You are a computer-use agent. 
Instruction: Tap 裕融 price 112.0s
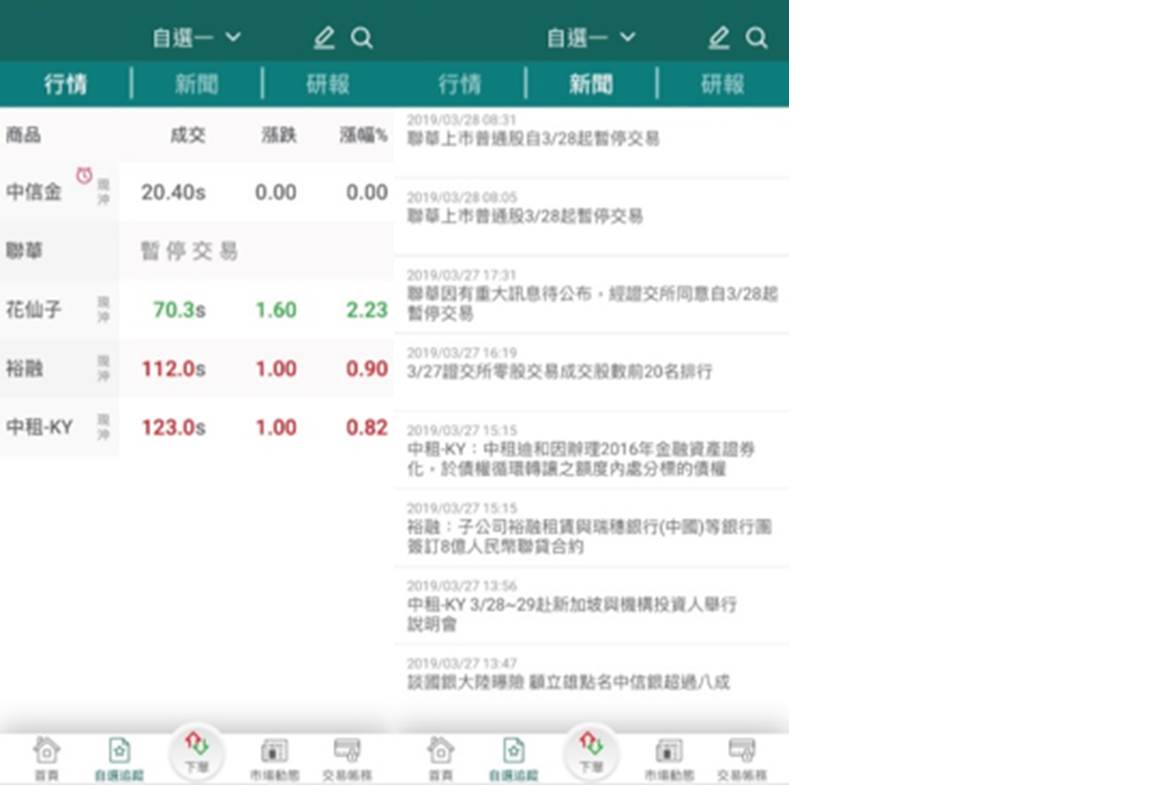click(x=173, y=369)
